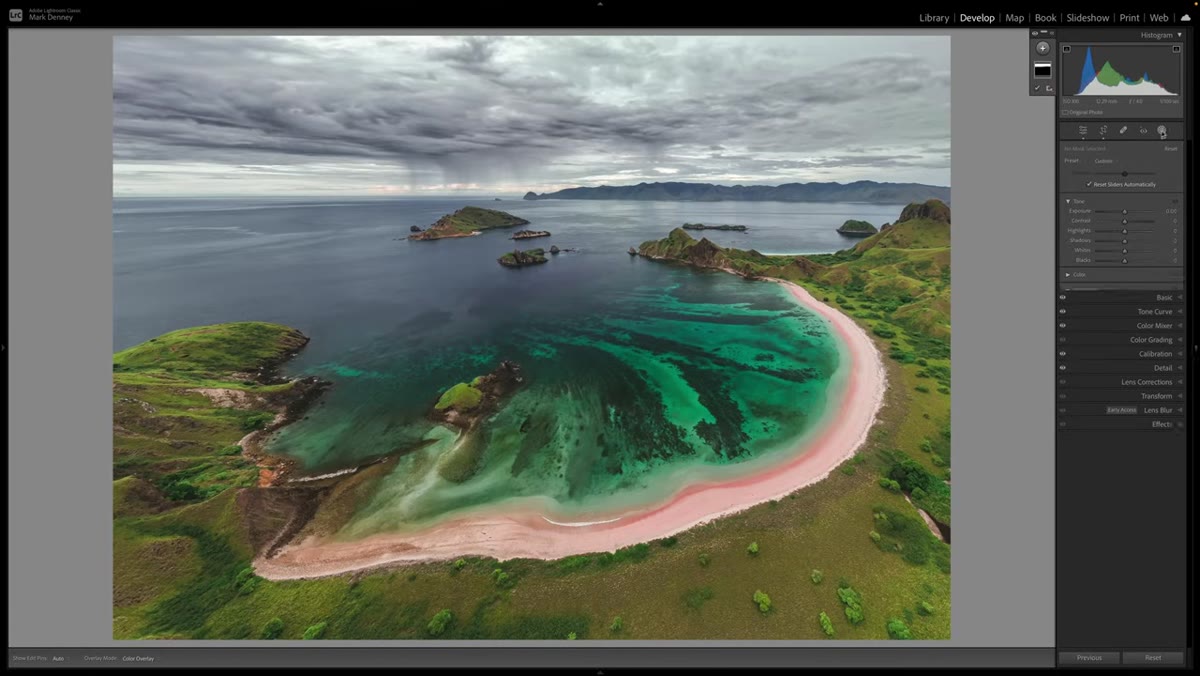Select the Crop overlay tool icon
Image resolution: width=1200 pixels, height=676 pixels.
click(1103, 130)
